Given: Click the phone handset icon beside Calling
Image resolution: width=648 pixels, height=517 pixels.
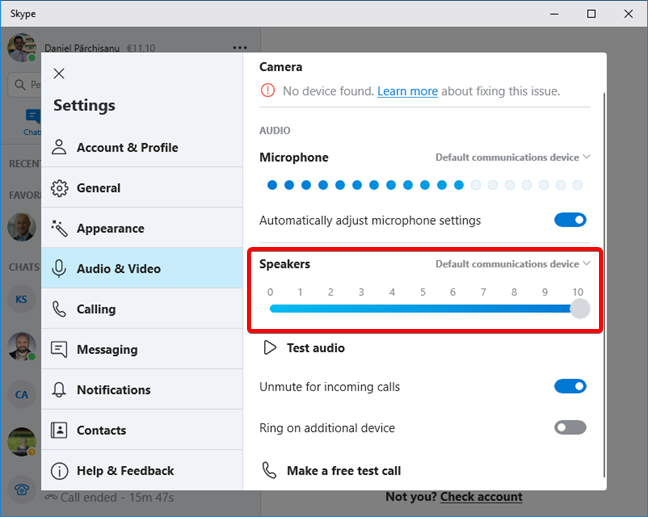Looking at the screenshot, I should 59,309.
